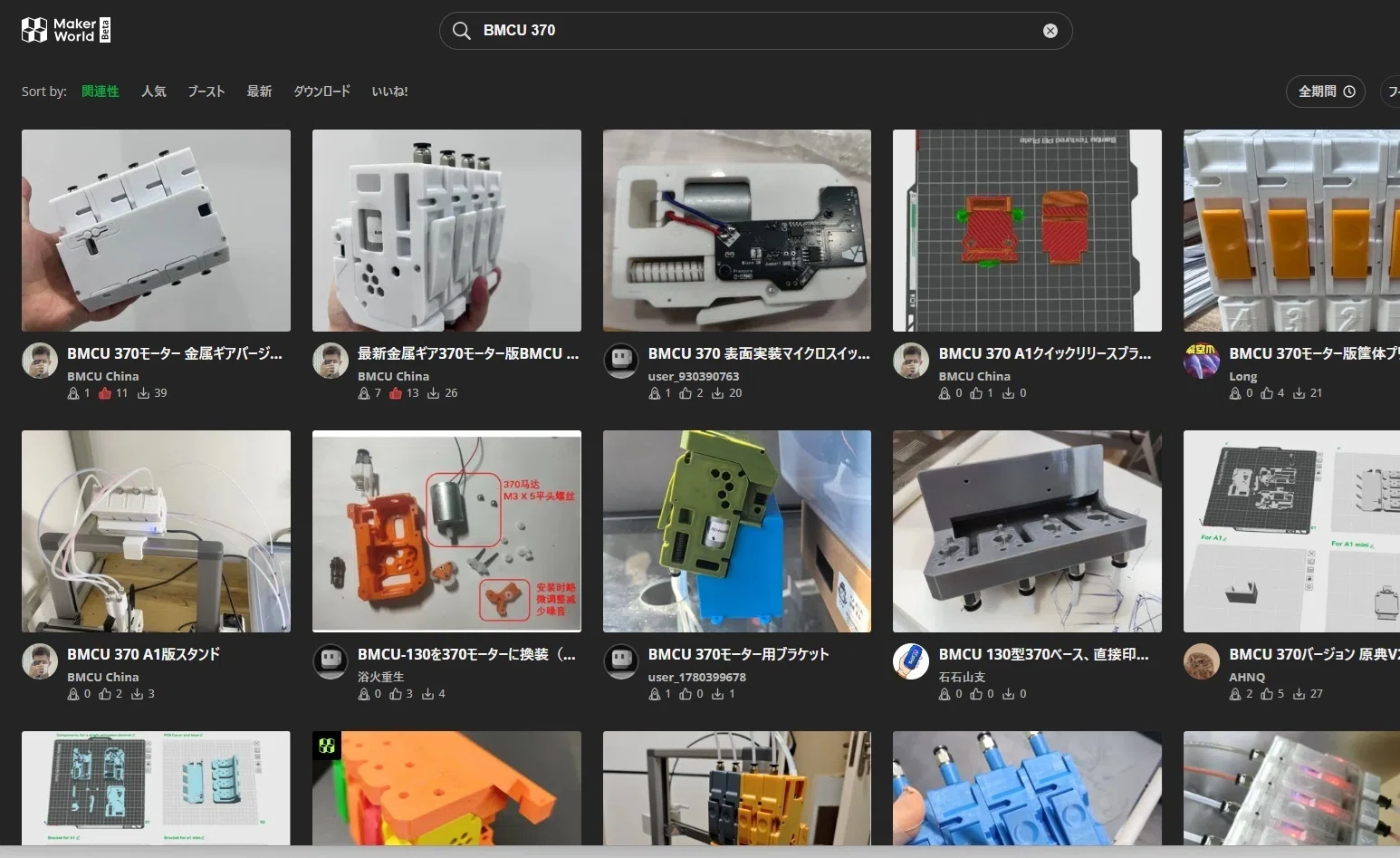
Task: Open author name 石石山支
Action: 962,677
